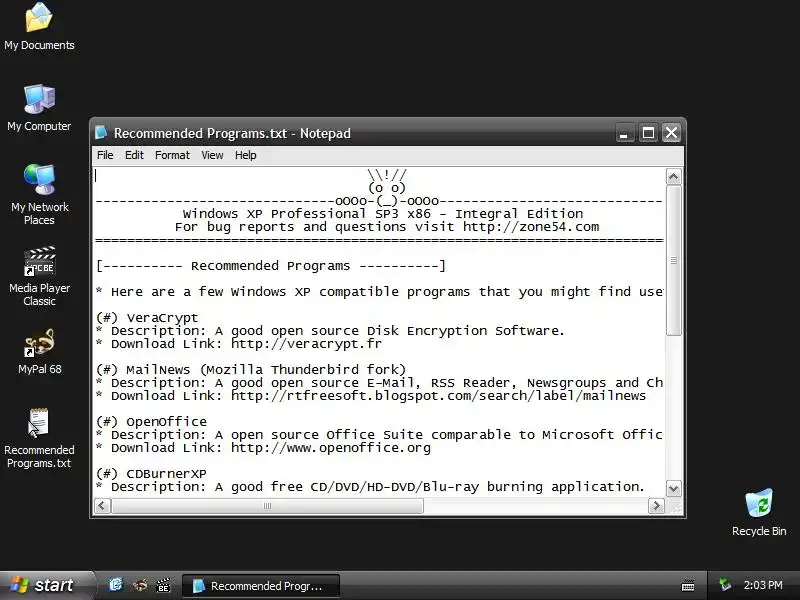Click the text http://veracrypt.fr
Viewport: 800px width, 600px height.
tap(306, 344)
